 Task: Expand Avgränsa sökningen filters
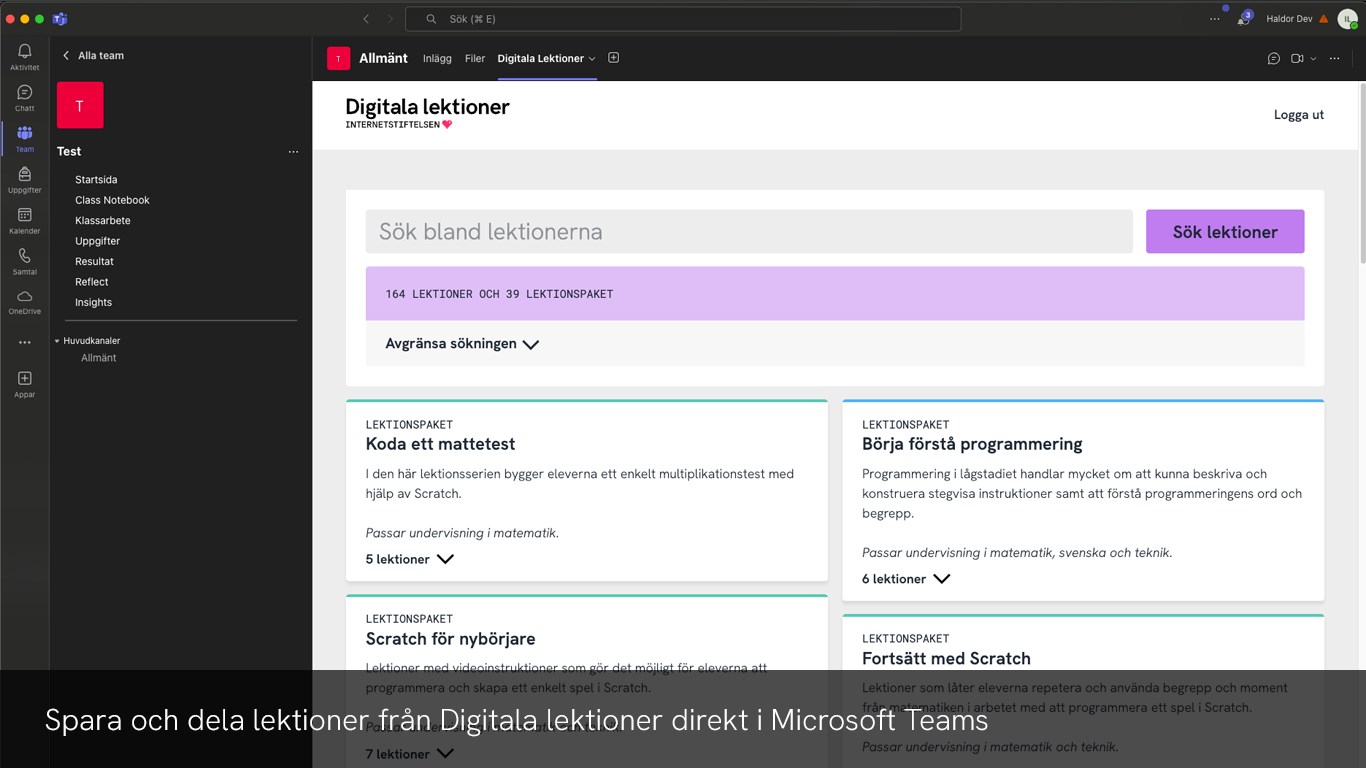pyautogui.click(x=462, y=344)
